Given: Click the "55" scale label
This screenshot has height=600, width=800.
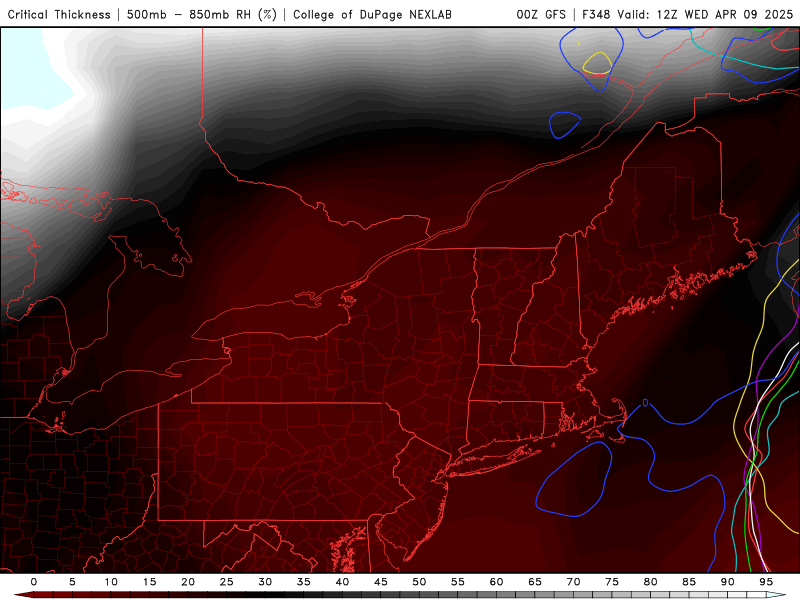Looking at the screenshot, I should 458,582.
